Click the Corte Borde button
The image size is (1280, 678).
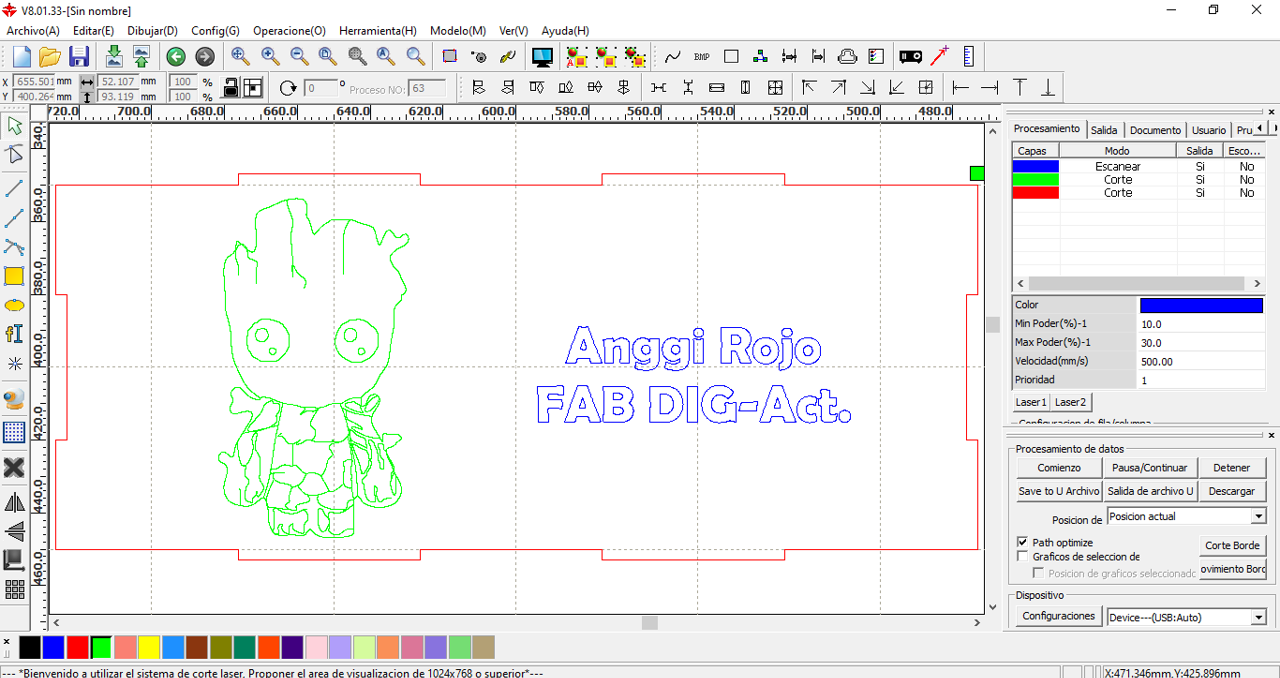1232,545
